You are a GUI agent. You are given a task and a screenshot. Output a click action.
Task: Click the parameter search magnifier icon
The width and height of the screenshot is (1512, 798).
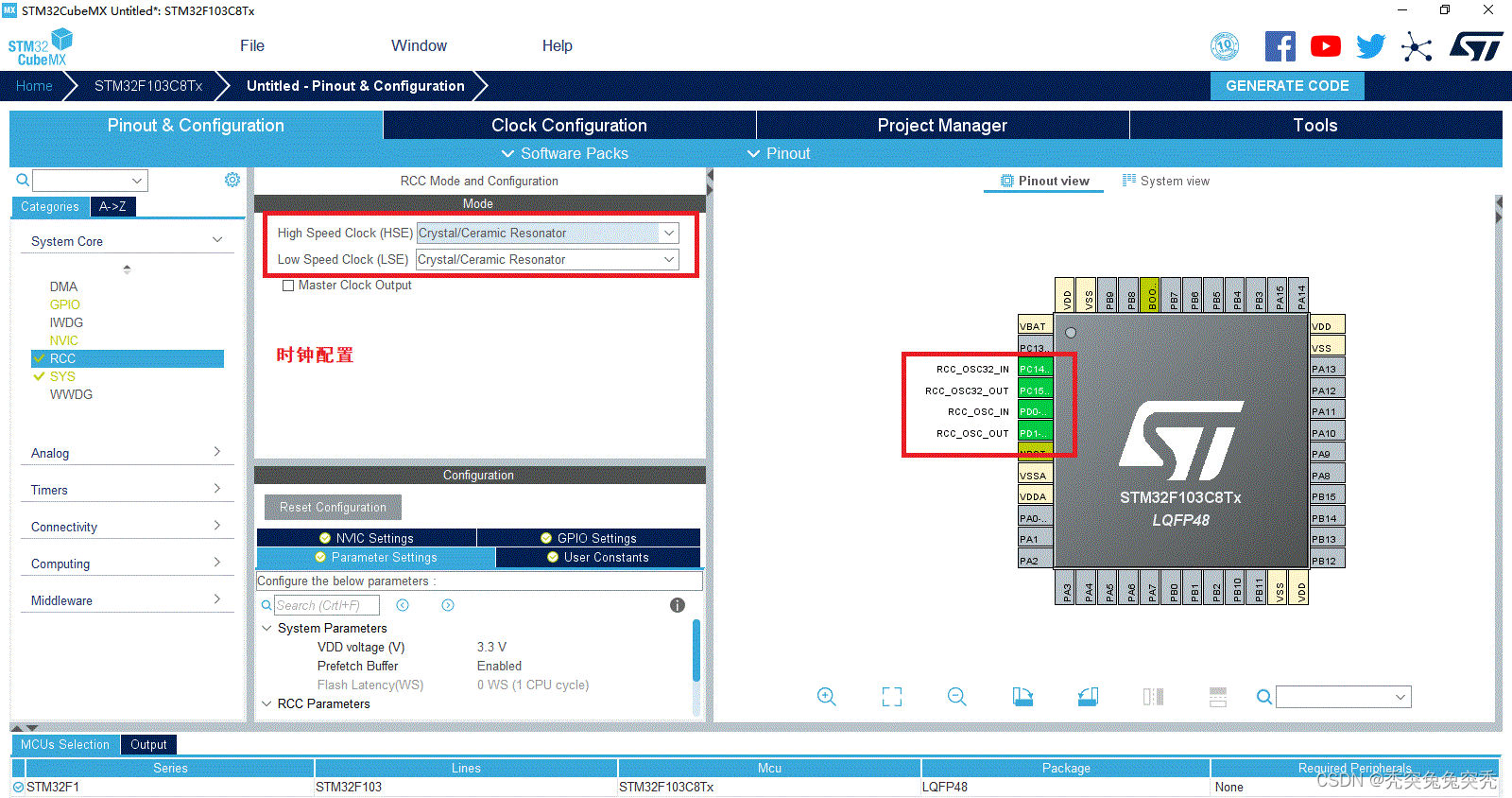click(x=266, y=605)
